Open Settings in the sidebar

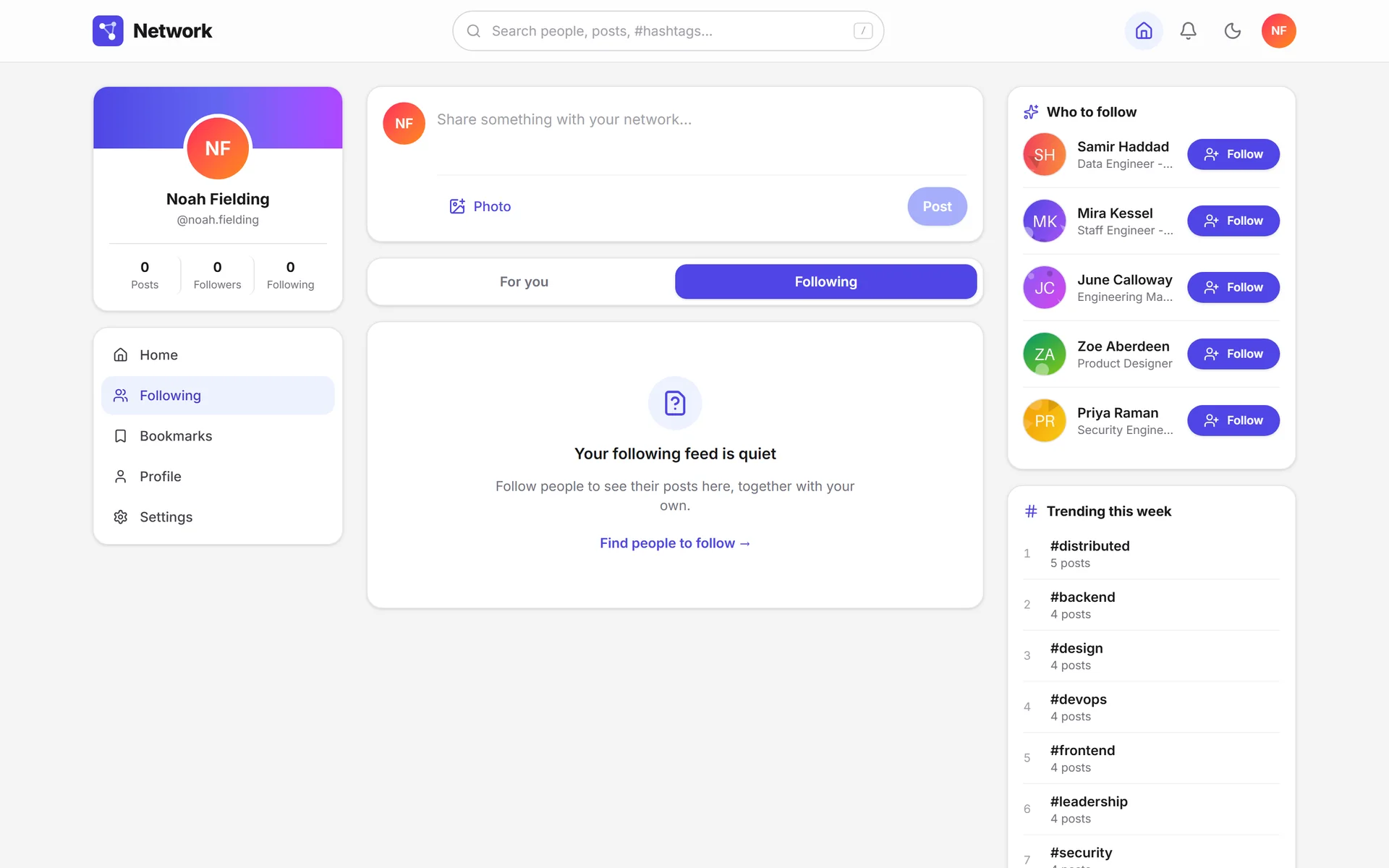[x=218, y=516]
